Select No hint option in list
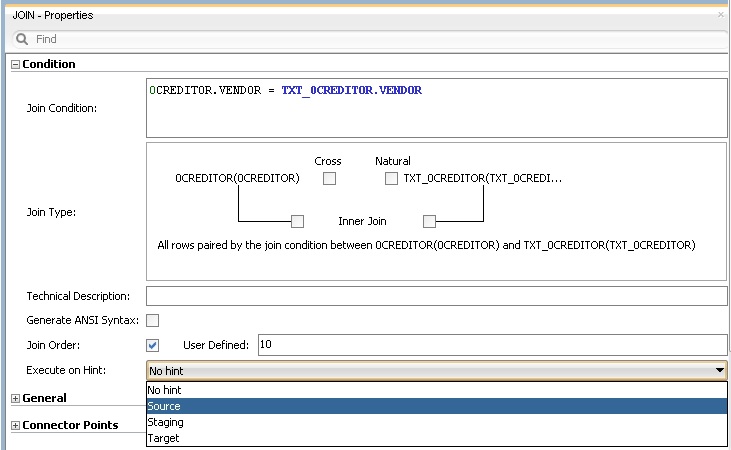Screen dimensions: 731x450 [436, 390]
